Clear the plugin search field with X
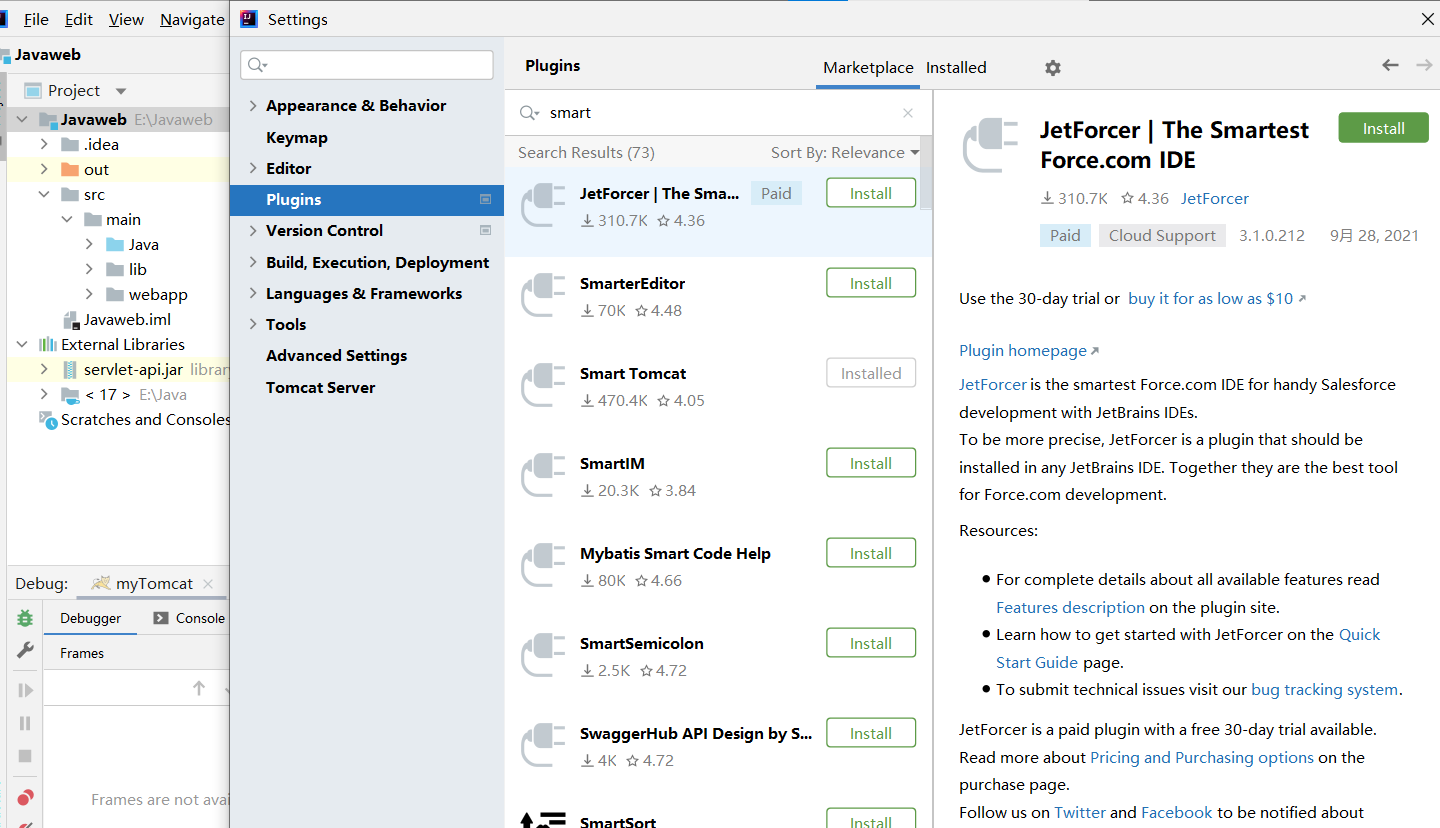The height and width of the screenshot is (828, 1440). pyautogui.click(x=908, y=113)
